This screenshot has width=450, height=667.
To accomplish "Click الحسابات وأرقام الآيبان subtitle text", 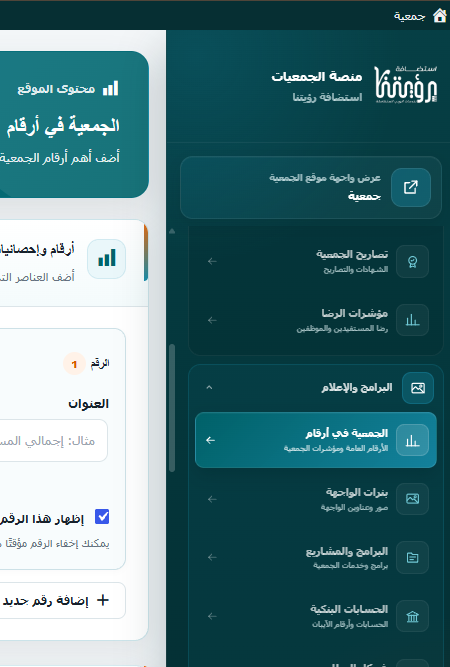I will point(350,624).
